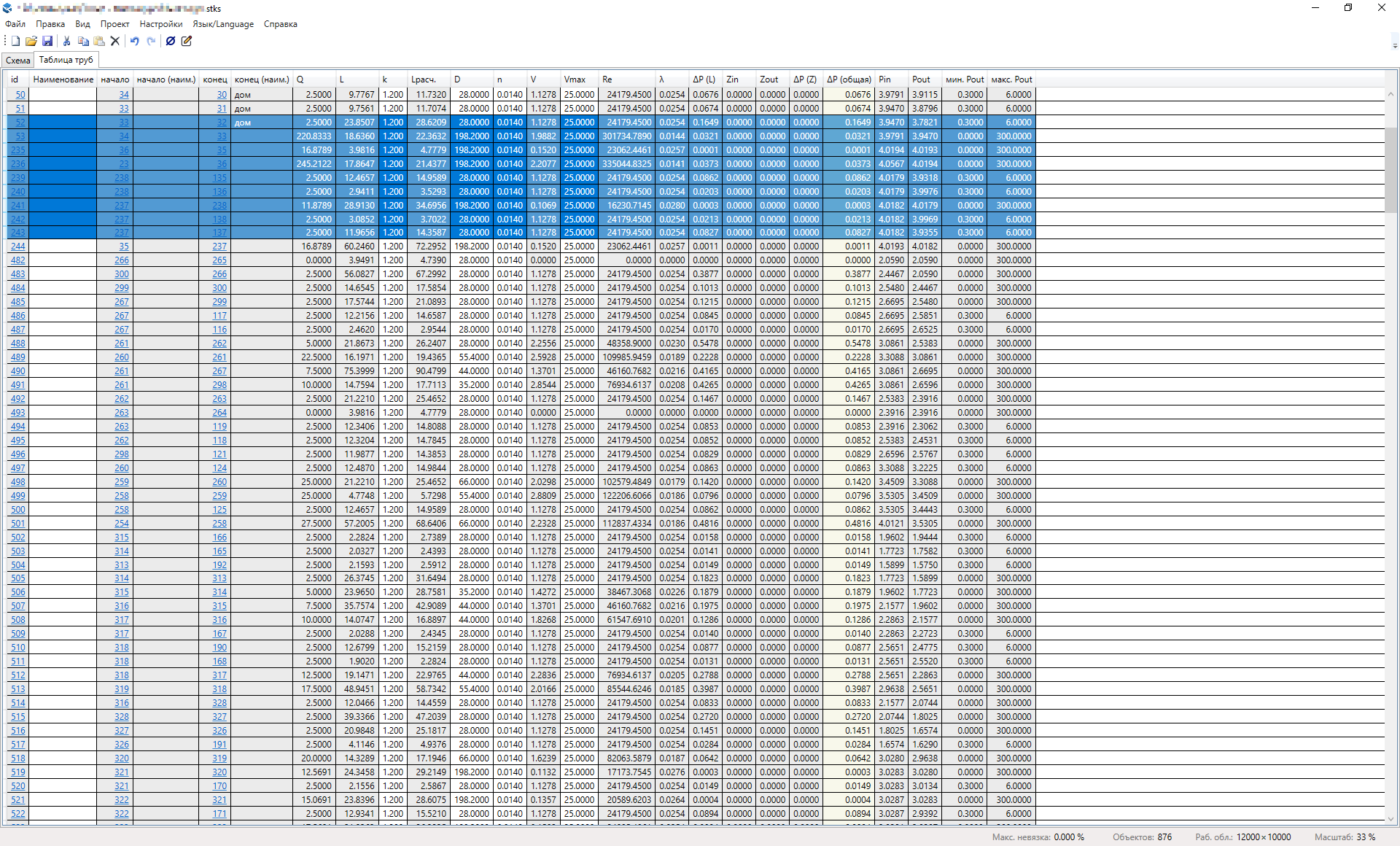
Task: Click scrollbar down arrow at bottom right
Action: pos(1391,819)
